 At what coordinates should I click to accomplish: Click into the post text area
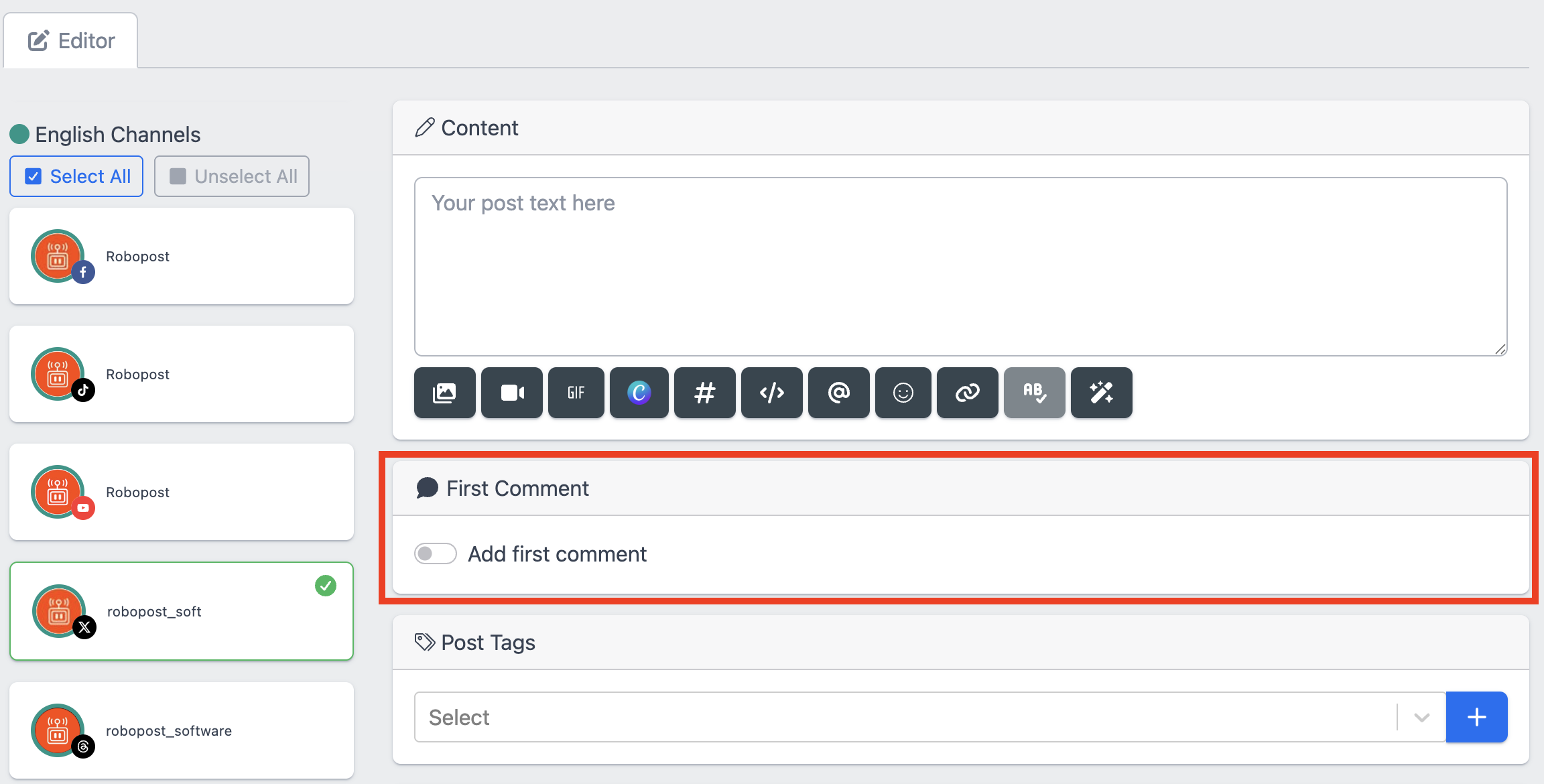[x=960, y=266]
